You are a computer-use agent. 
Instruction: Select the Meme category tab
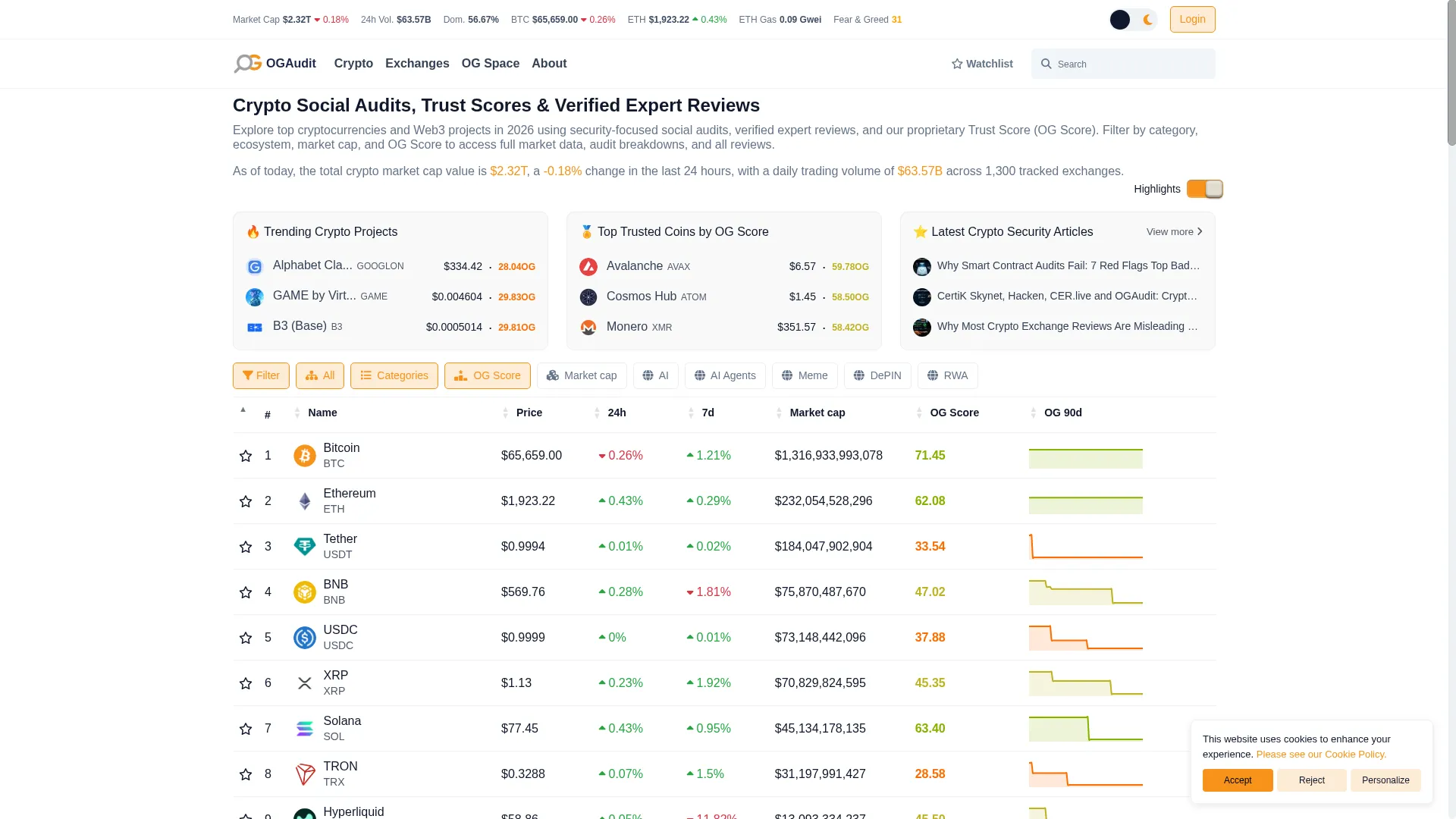805,375
